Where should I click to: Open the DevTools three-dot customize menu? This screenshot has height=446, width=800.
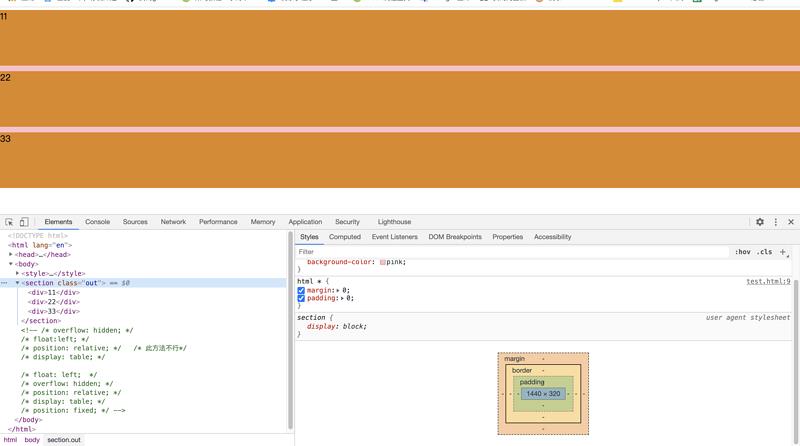(x=776, y=222)
